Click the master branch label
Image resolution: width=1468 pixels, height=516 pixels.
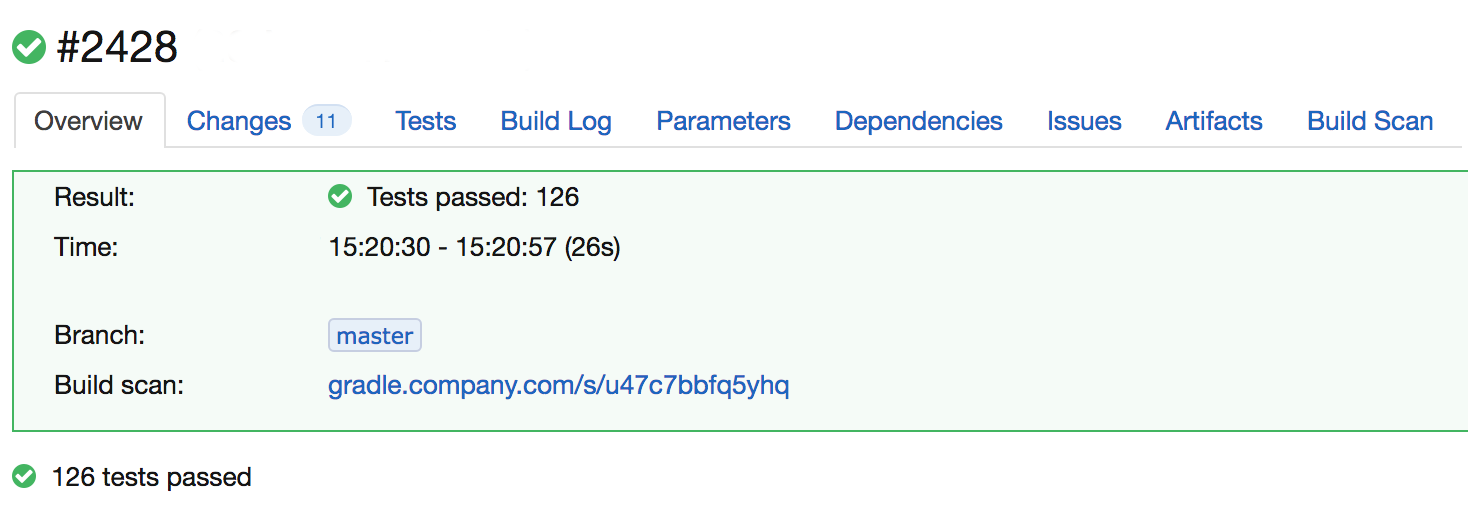pyautogui.click(x=375, y=336)
